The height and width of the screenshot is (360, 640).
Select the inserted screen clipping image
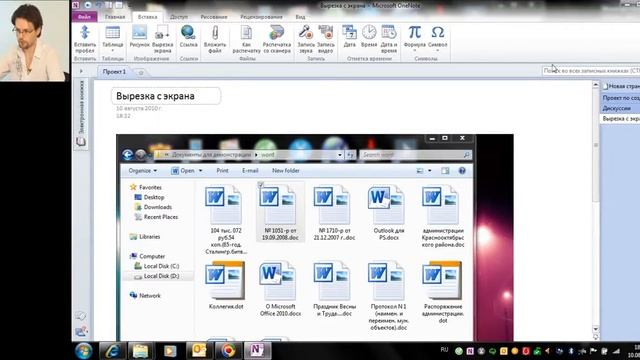[315, 238]
